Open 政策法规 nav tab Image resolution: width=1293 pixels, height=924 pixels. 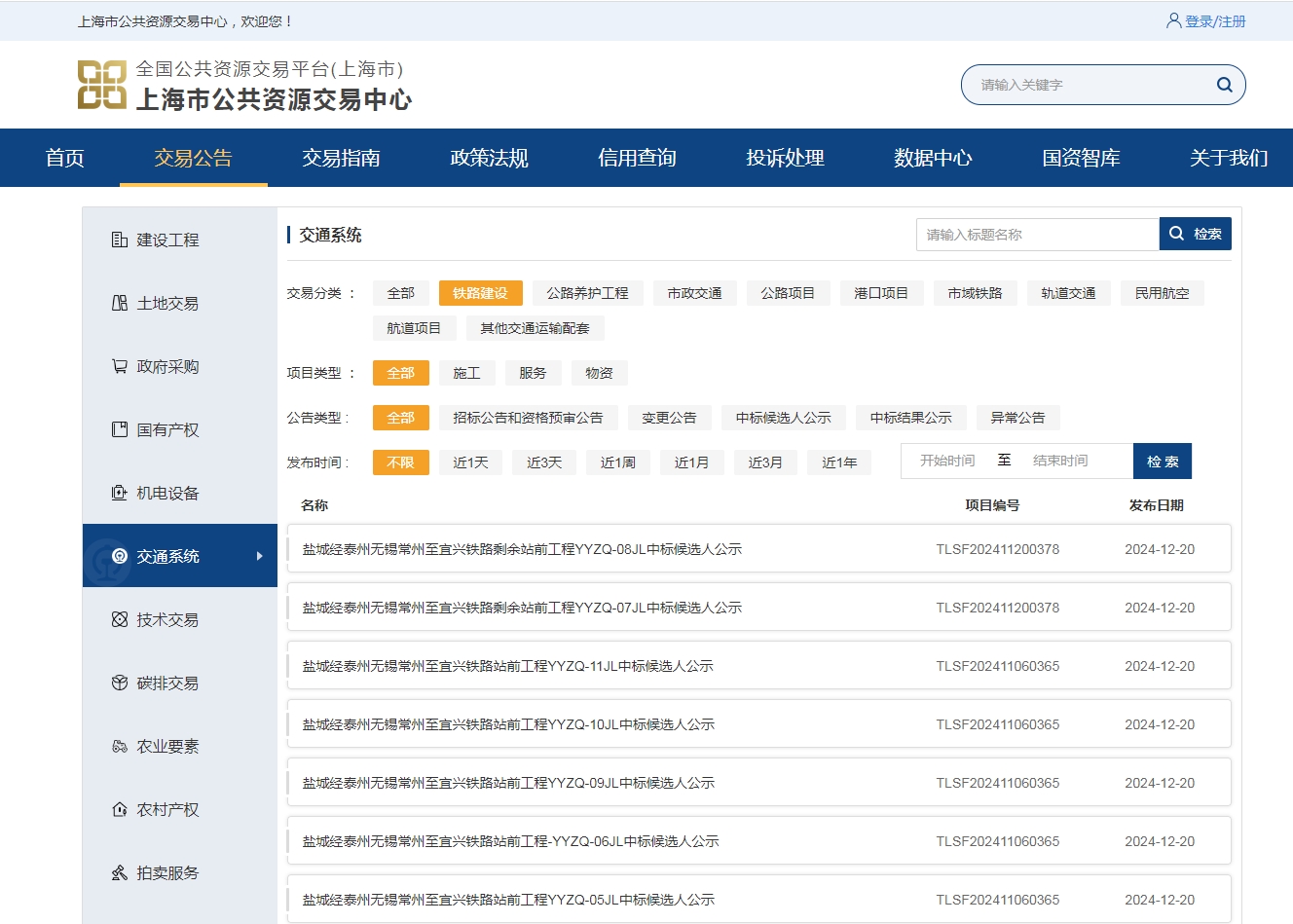(x=490, y=158)
